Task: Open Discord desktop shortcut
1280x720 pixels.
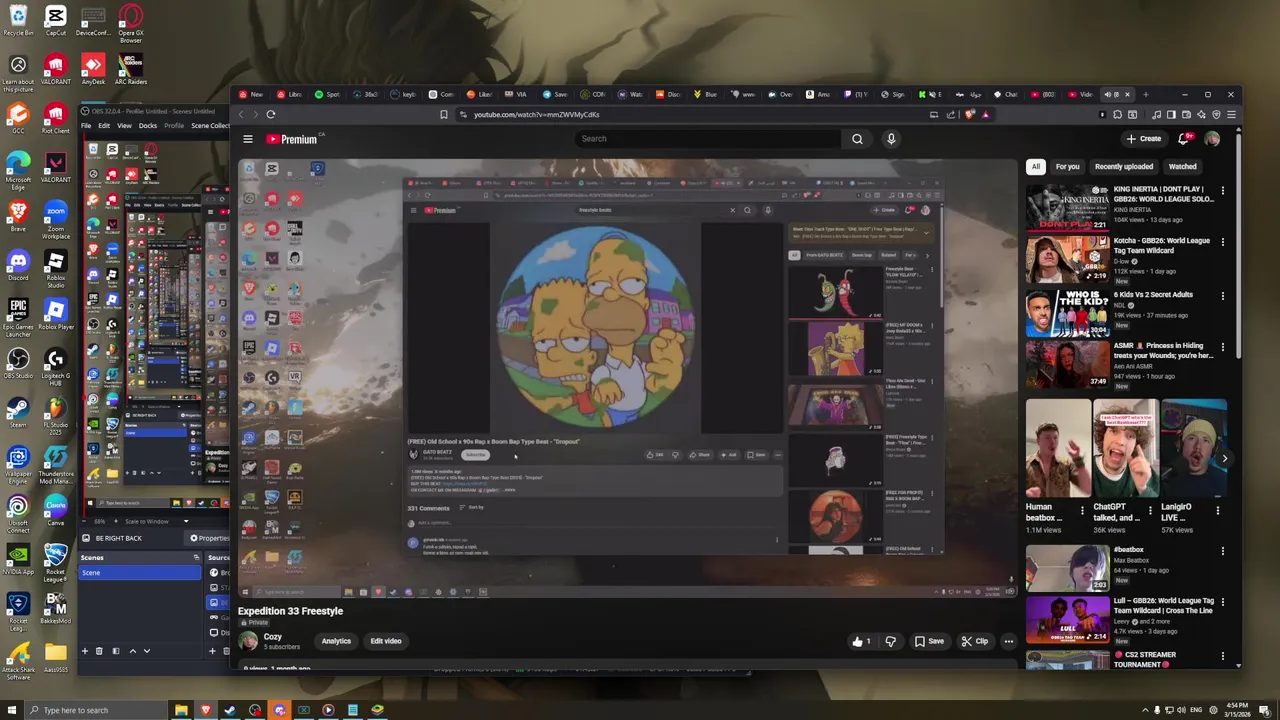Action: tap(18, 266)
